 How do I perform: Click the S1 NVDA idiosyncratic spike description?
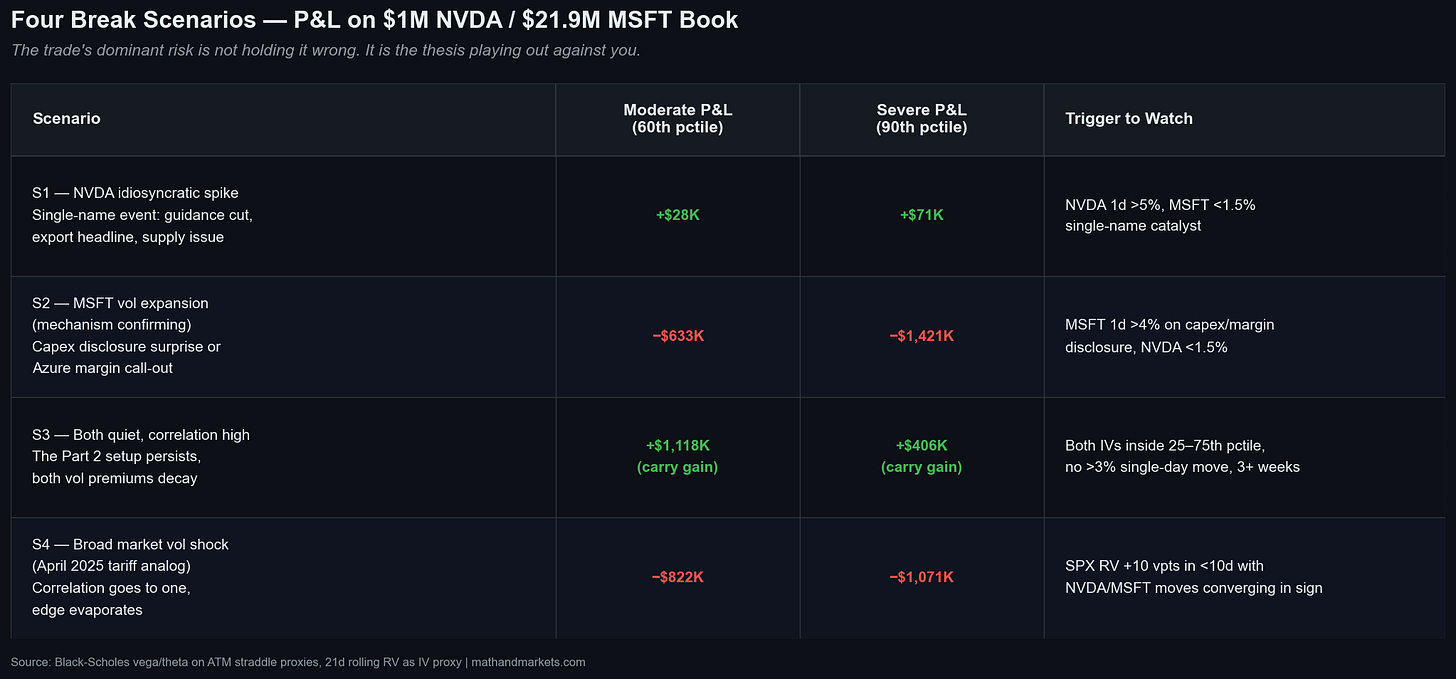pos(142,215)
